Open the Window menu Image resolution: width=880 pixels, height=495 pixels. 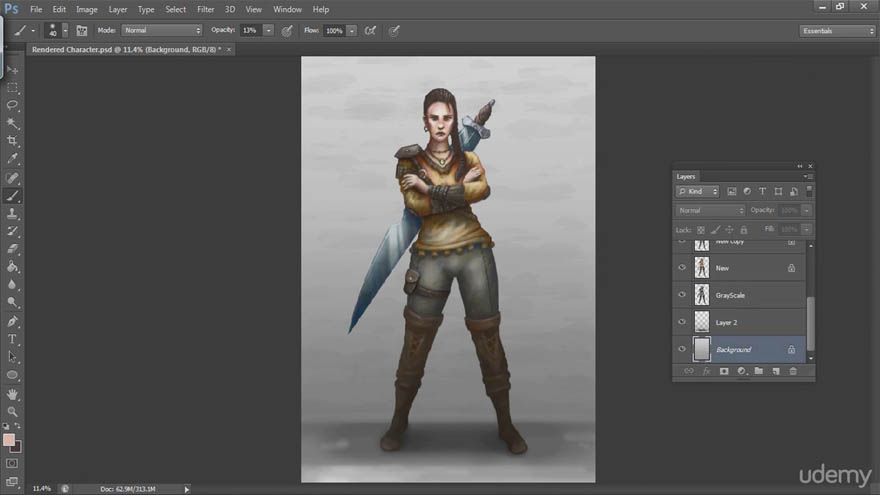click(287, 10)
